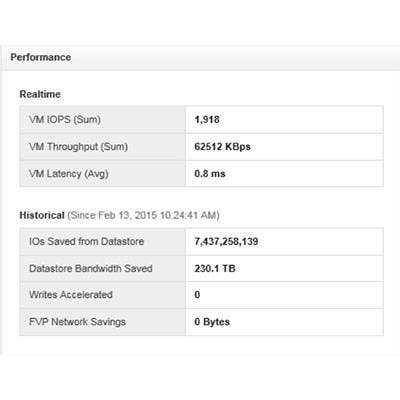Select the Writes Accelerated 0 value
The width and height of the screenshot is (400, 400).
(197, 295)
